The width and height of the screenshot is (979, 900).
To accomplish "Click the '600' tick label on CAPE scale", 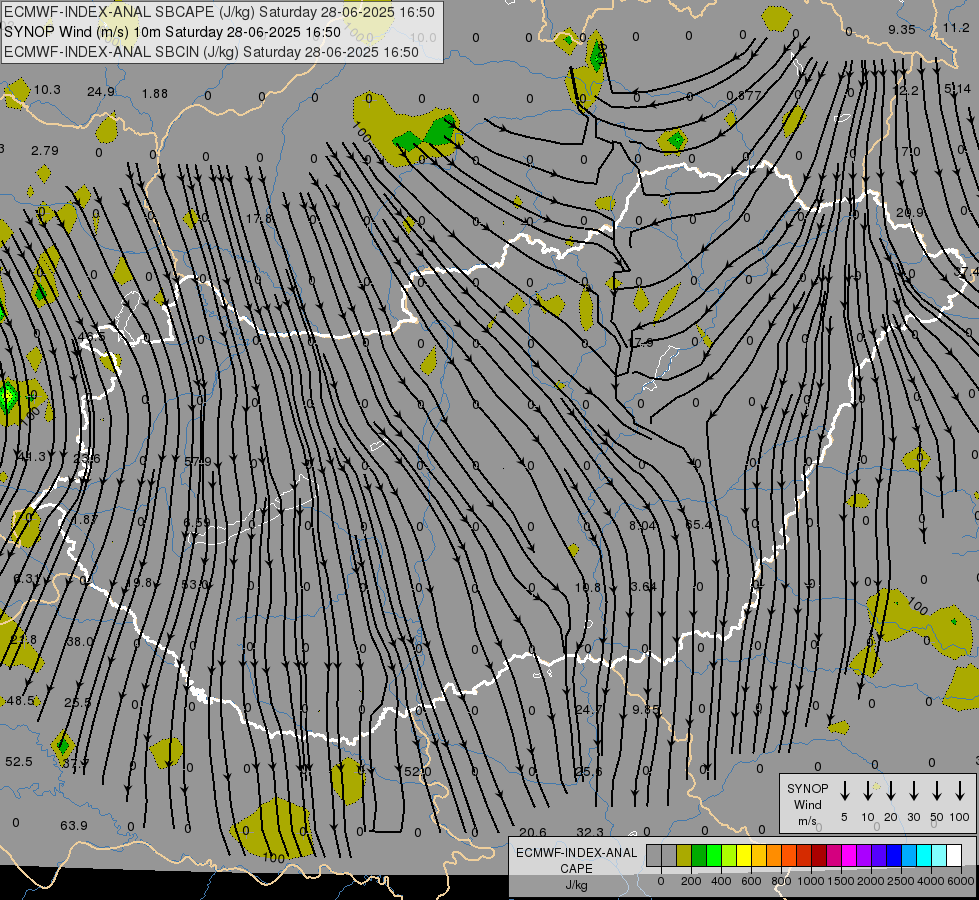I will (x=751, y=881).
